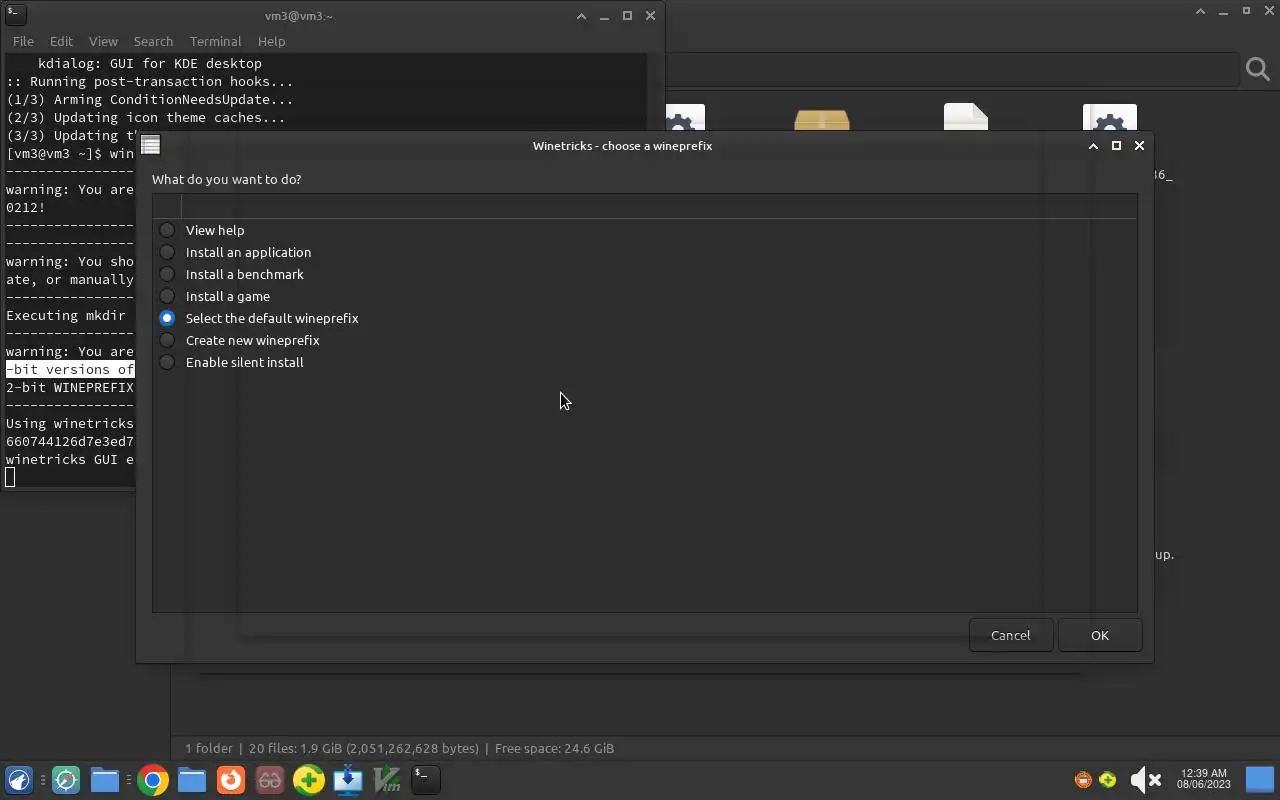Viewport: 1280px width, 800px height.
Task: Click the orange system tray icon
Action: 1083,780
